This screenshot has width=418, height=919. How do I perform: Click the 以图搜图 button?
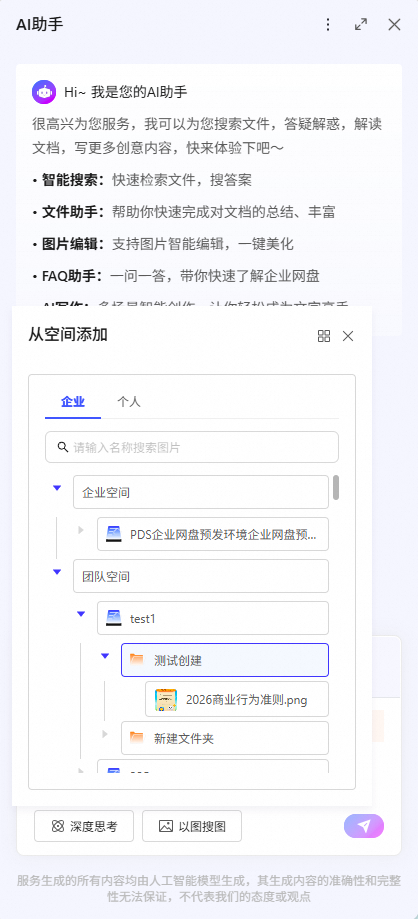coord(192,826)
